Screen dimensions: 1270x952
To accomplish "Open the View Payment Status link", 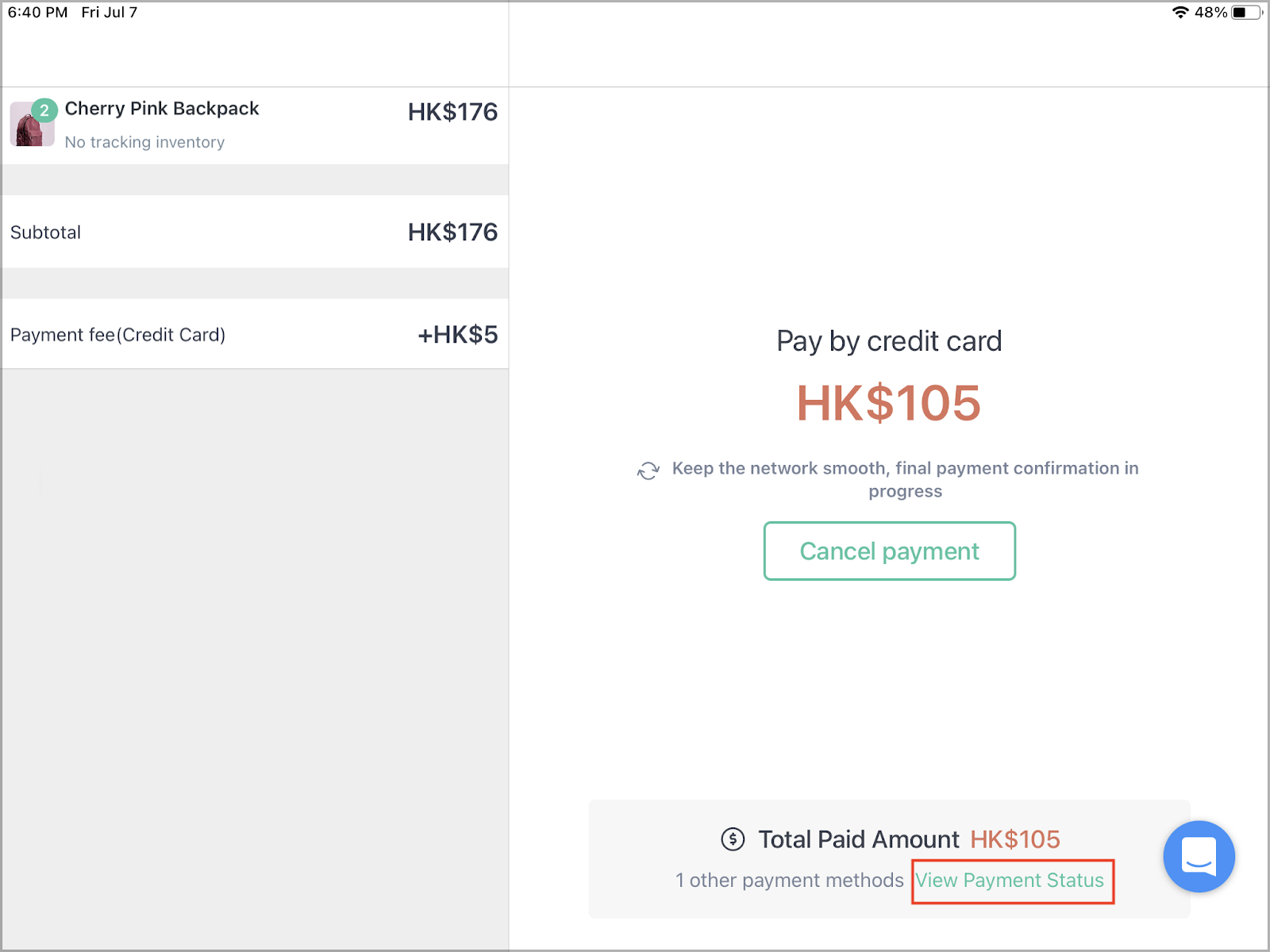I will [x=1010, y=881].
